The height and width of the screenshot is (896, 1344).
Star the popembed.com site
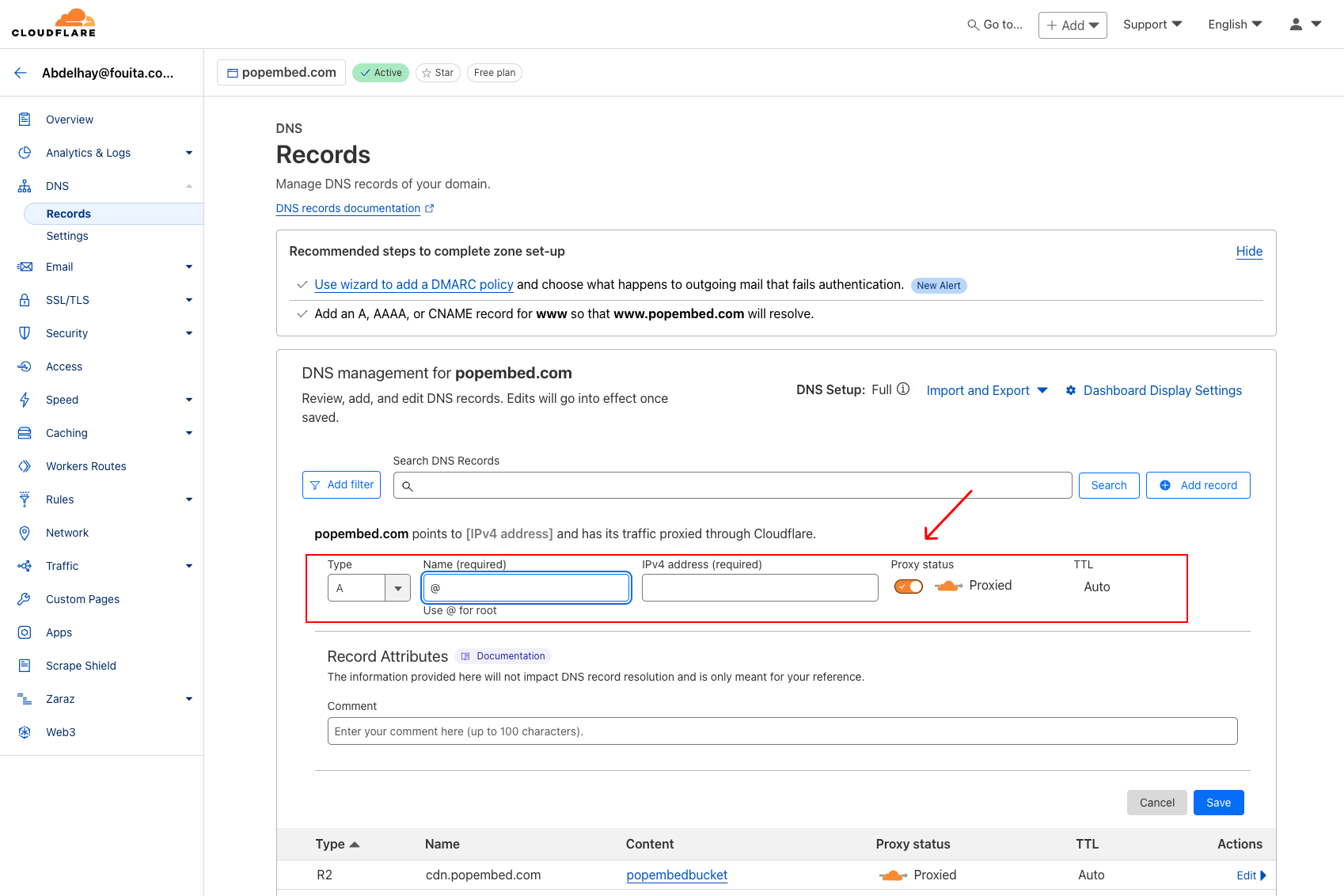pyautogui.click(x=438, y=73)
